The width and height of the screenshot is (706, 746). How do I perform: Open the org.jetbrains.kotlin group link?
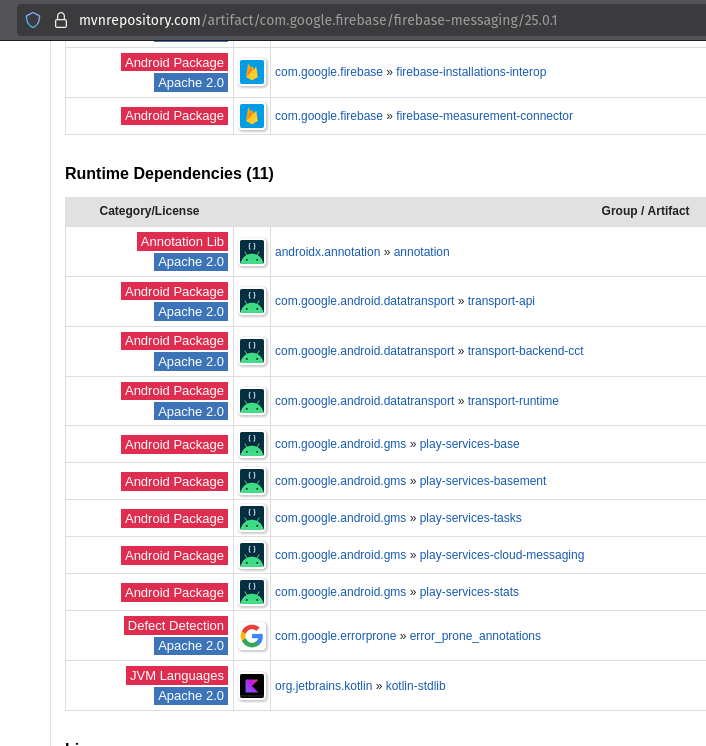pyautogui.click(x=323, y=686)
